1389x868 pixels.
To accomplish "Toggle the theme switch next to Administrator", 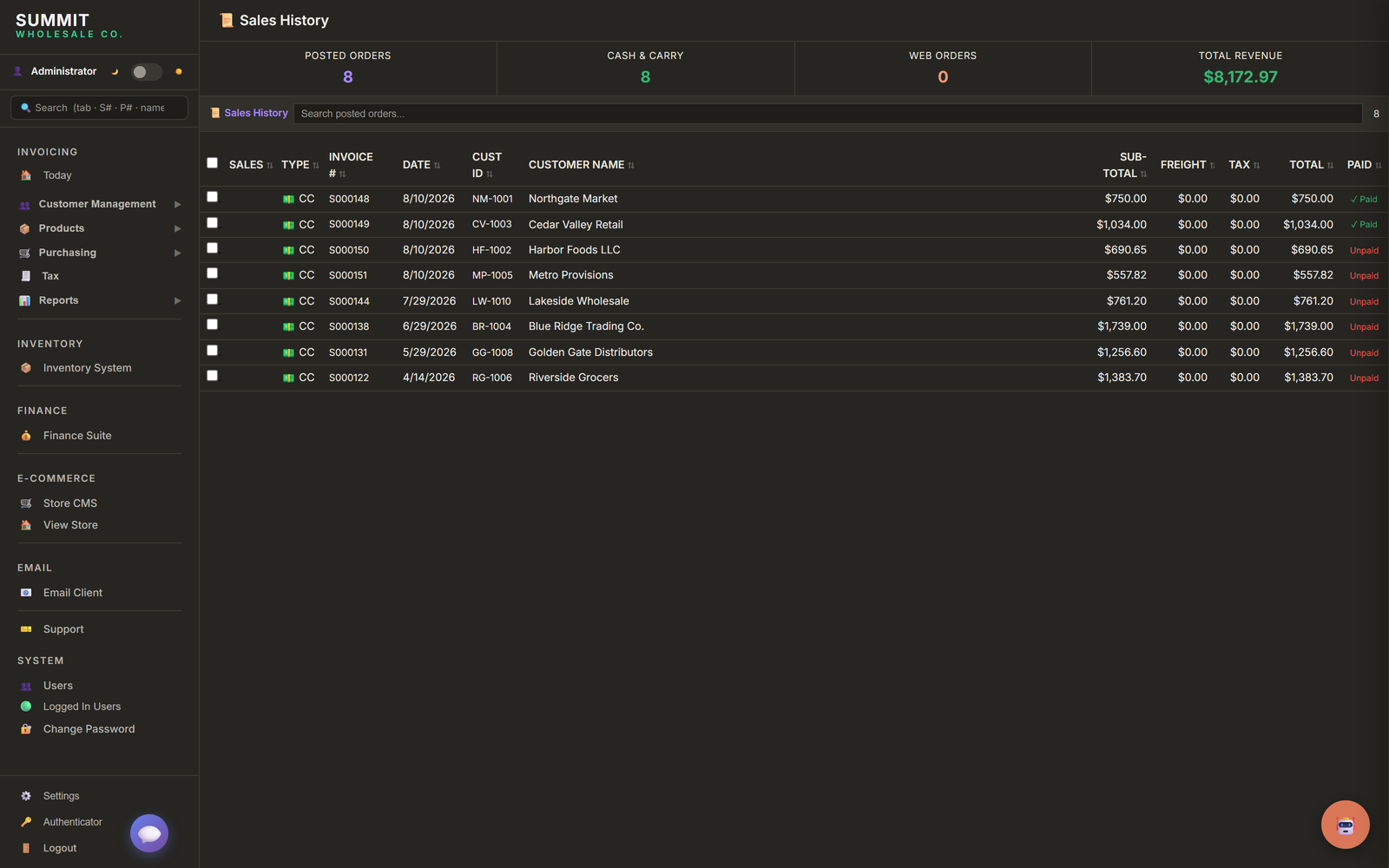I will (146, 72).
